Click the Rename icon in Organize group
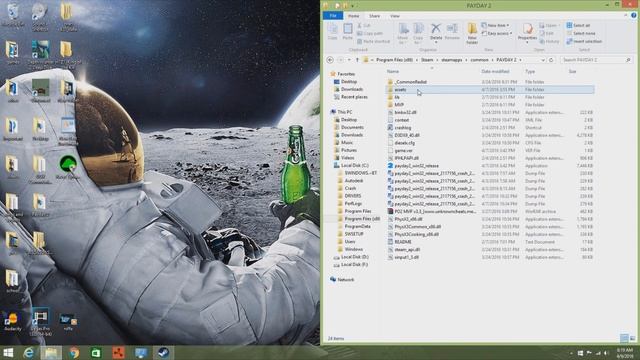Screen dimensions: 640x360 [x=452, y=31]
